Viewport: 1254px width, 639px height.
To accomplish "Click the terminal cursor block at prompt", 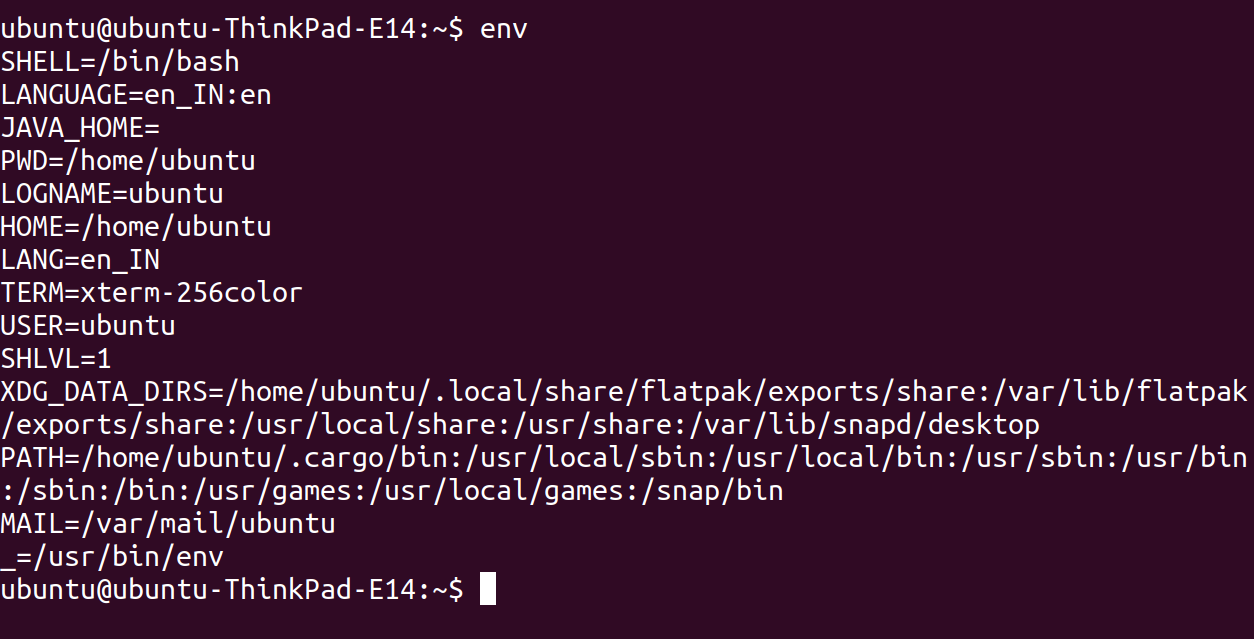I will point(488,589).
